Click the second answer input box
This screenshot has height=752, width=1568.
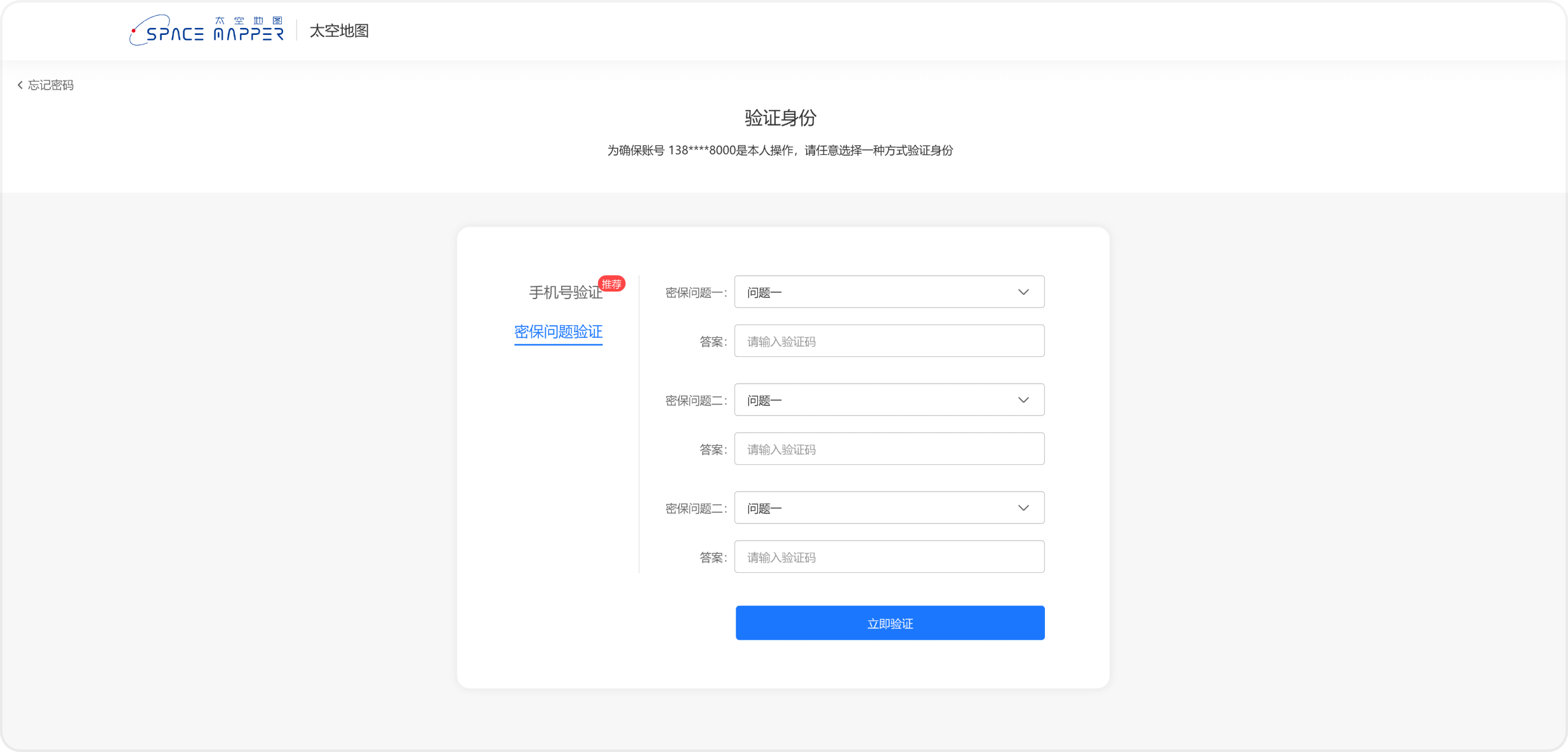[888, 448]
